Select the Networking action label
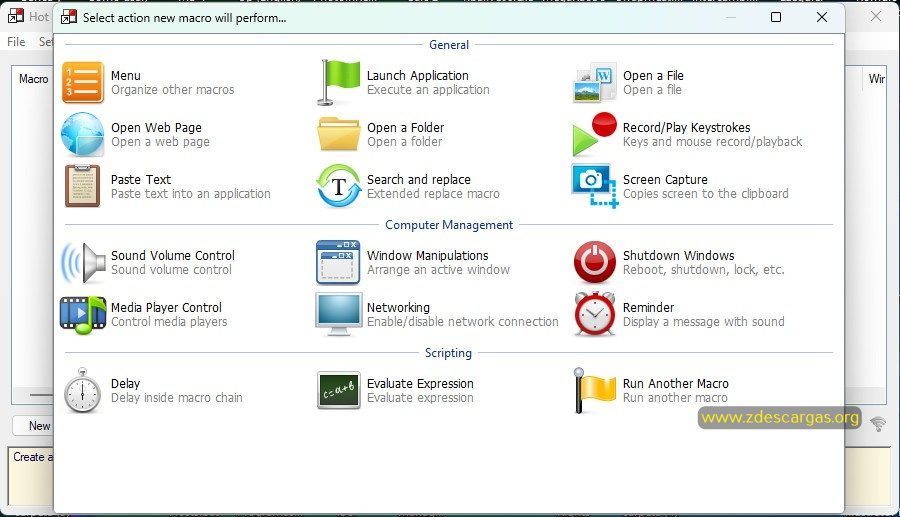 click(398, 308)
